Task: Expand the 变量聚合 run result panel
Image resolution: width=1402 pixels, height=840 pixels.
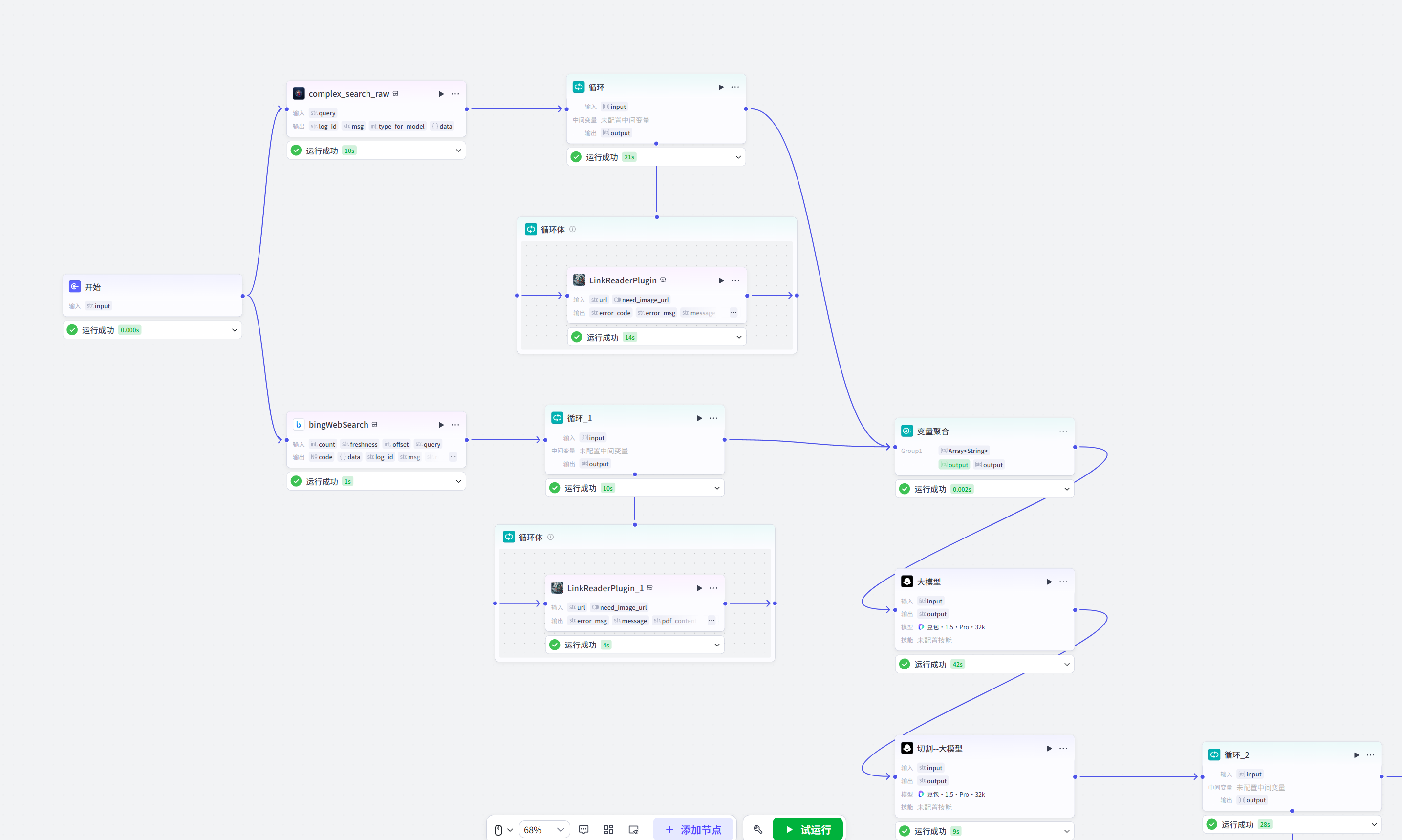Action: tap(1066, 489)
